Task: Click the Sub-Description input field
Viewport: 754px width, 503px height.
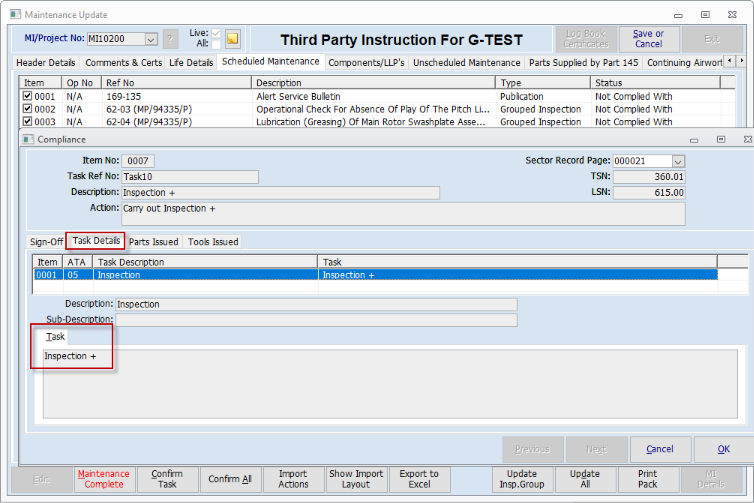Action: [316, 320]
